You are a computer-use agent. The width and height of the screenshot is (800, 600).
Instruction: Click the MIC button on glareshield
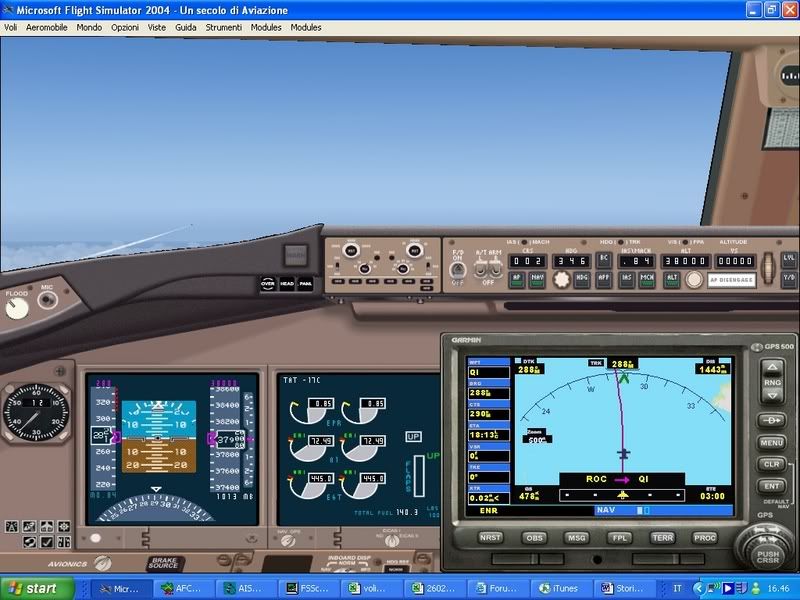tap(47, 301)
